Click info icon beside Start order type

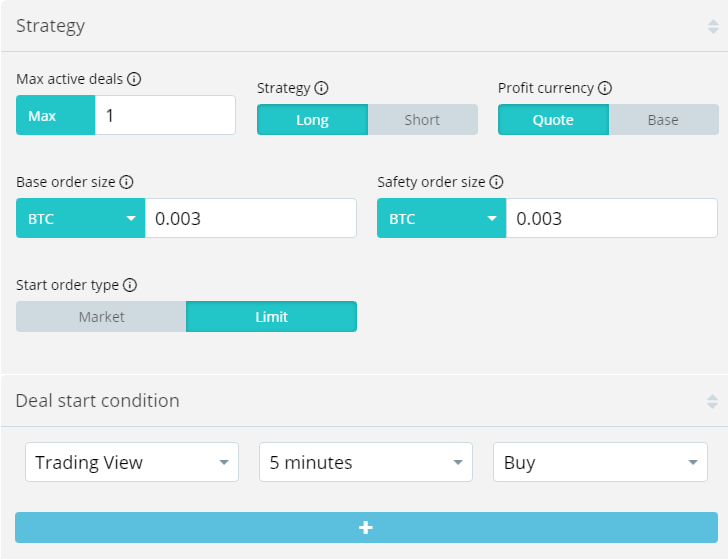(x=130, y=285)
